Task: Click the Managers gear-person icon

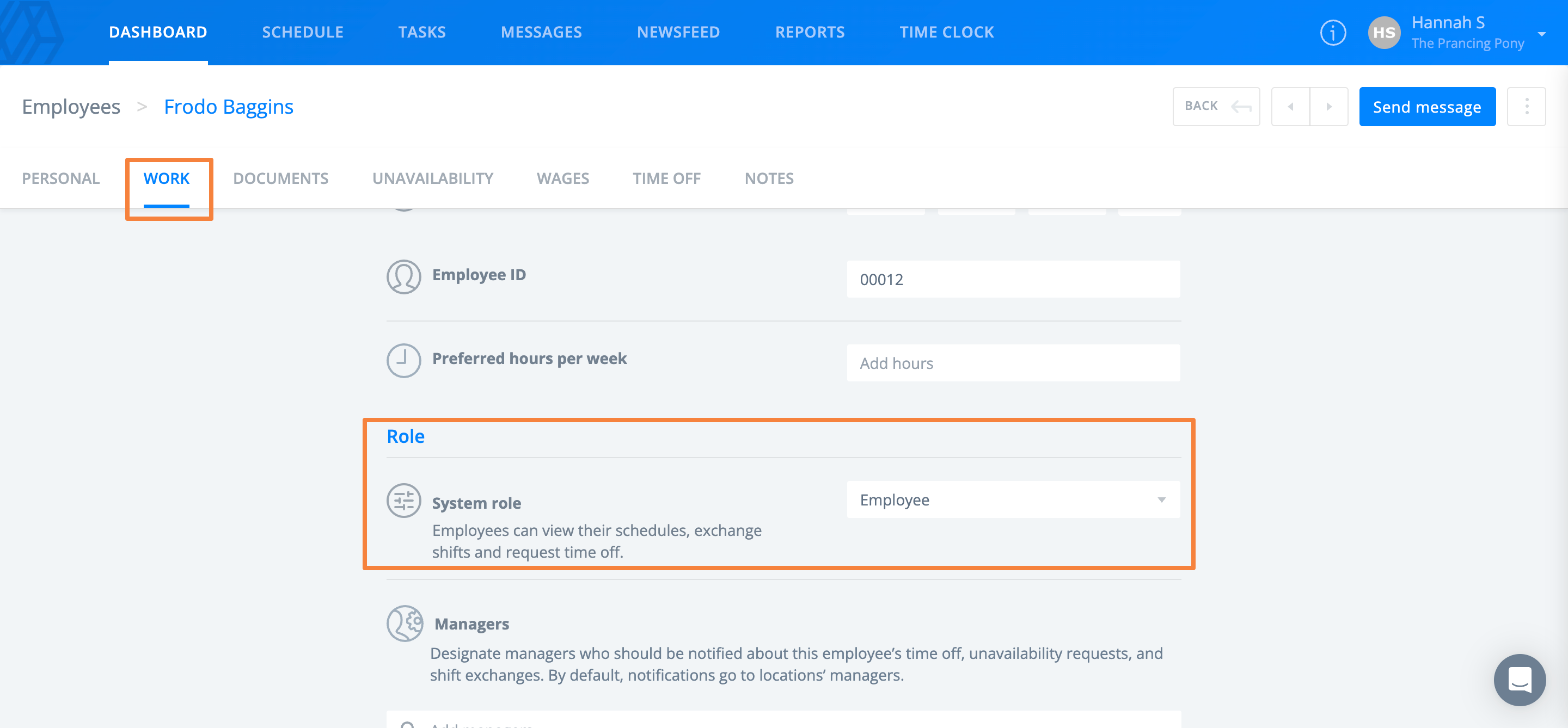Action: click(x=405, y=624)
